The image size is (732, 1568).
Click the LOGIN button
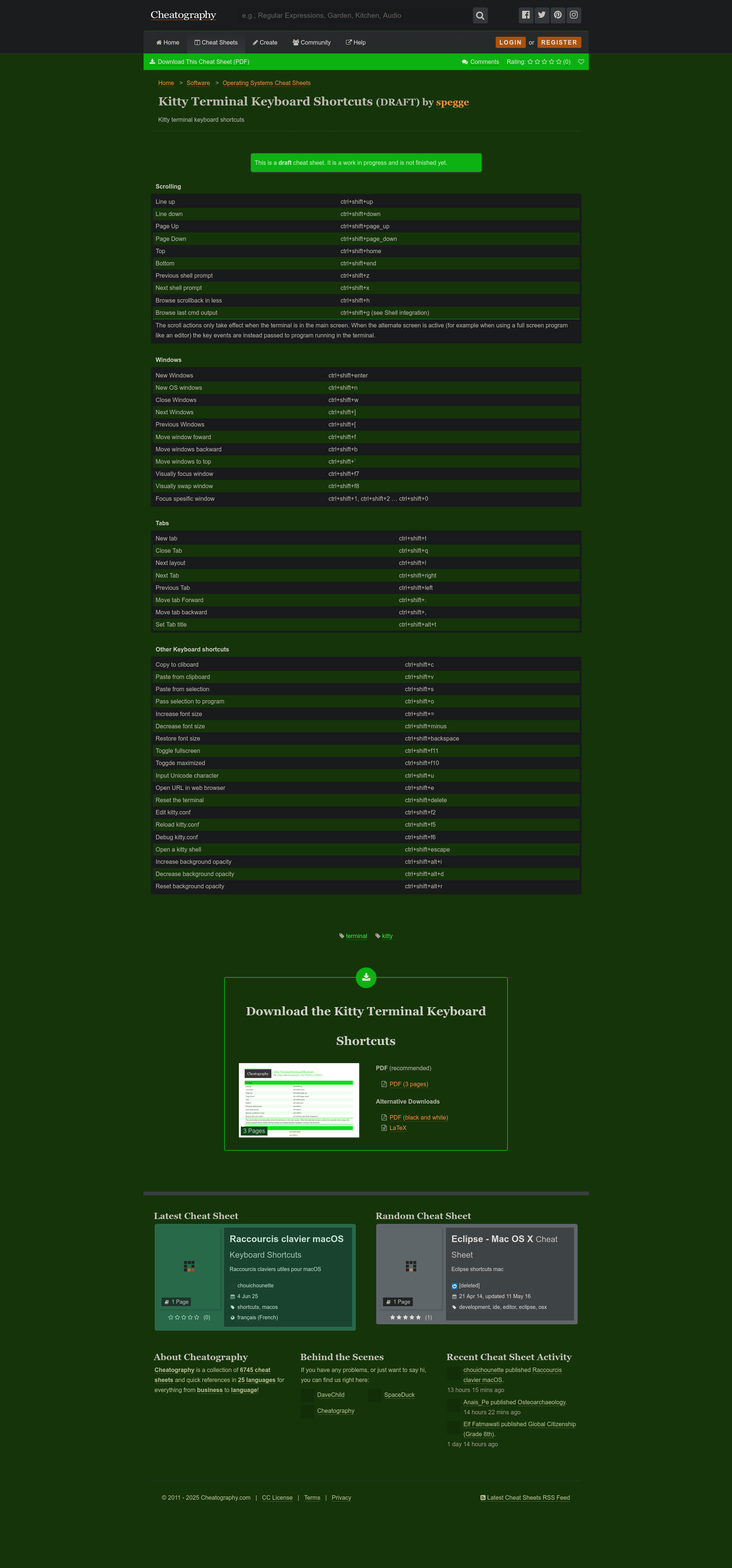click(511, 42)
